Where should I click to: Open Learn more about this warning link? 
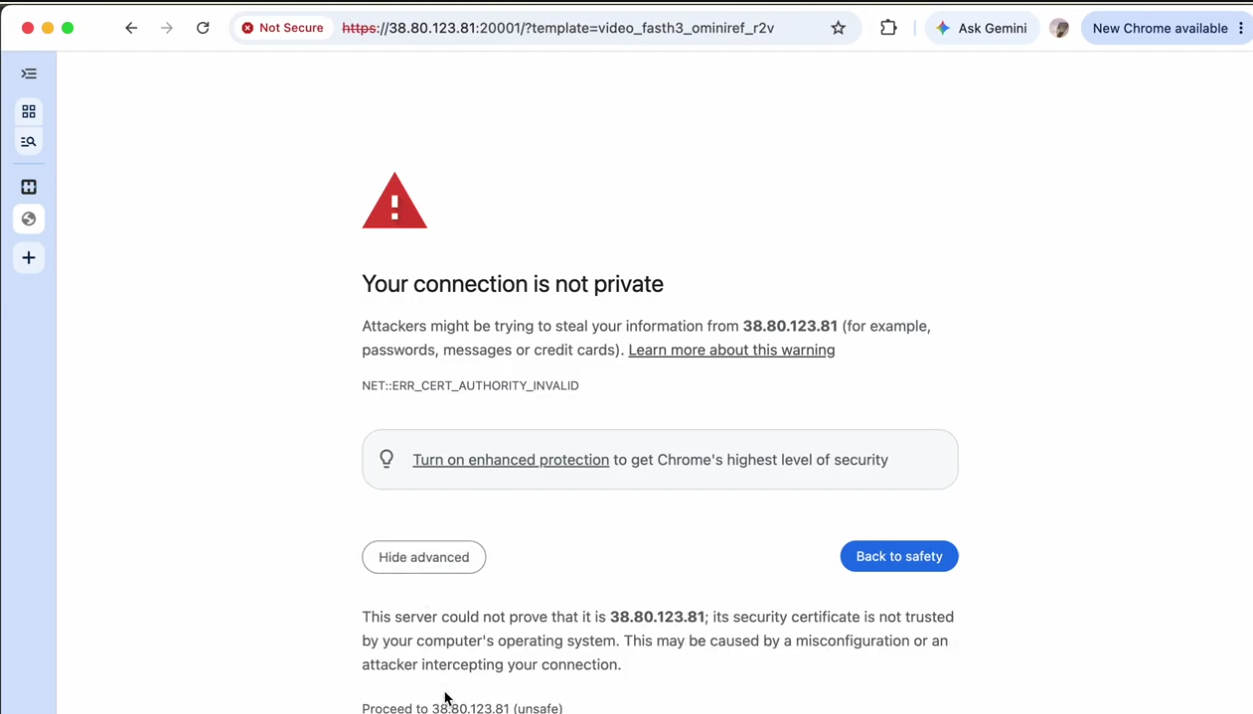point(732,350)
